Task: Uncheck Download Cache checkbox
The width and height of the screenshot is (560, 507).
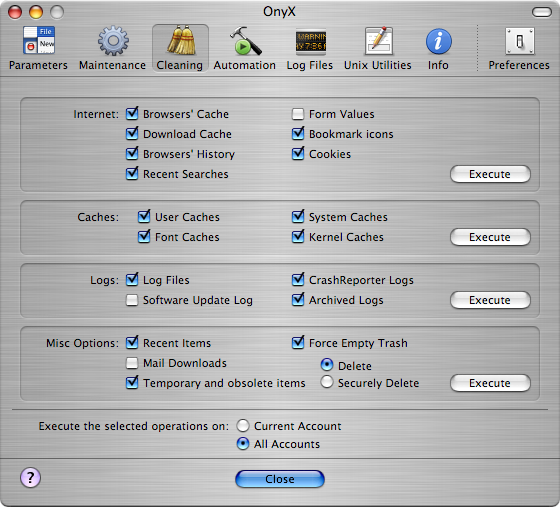Action: (x=132, y=134)
